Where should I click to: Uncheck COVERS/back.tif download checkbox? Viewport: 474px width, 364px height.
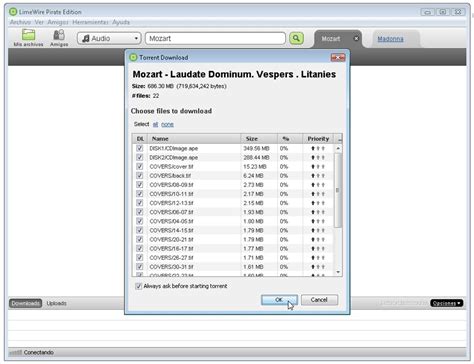click(140, 176)
